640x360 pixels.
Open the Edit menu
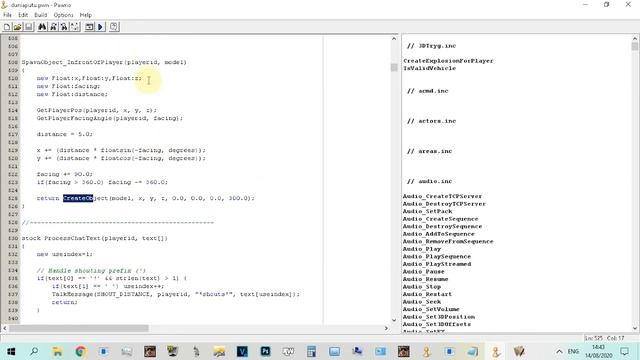[x=23, y=15]
